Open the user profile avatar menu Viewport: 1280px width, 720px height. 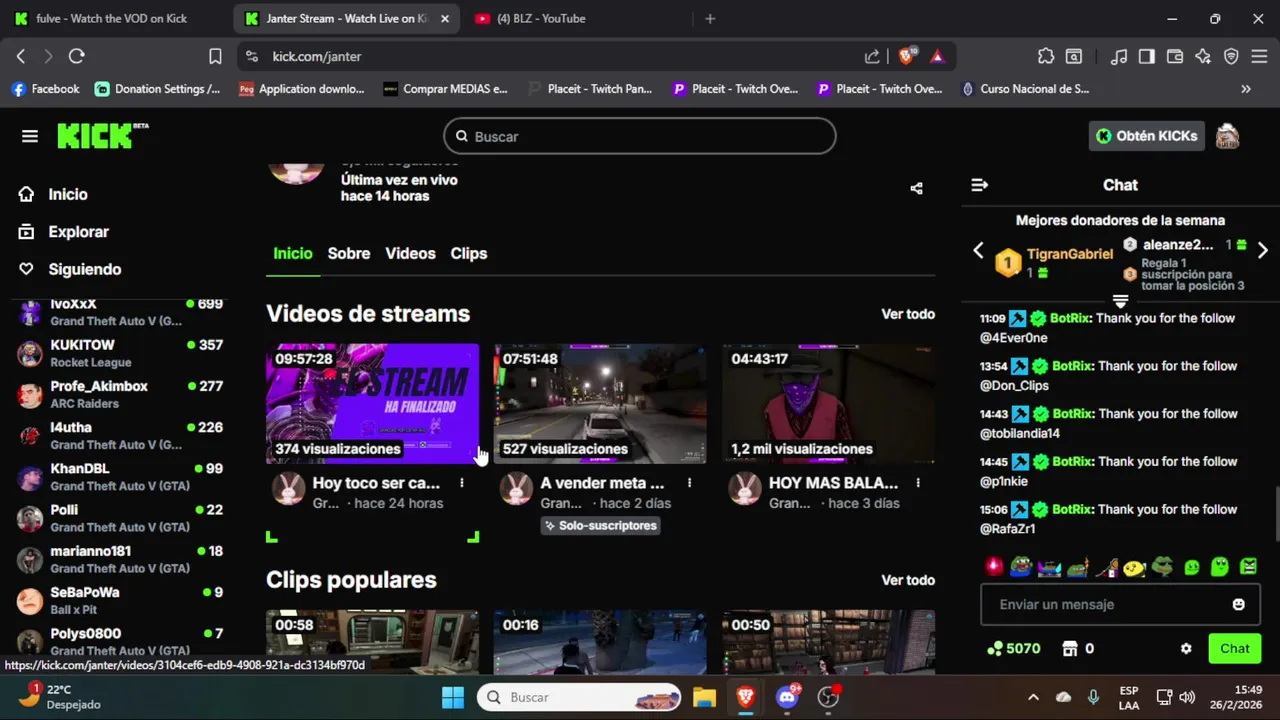point(1227,136)
